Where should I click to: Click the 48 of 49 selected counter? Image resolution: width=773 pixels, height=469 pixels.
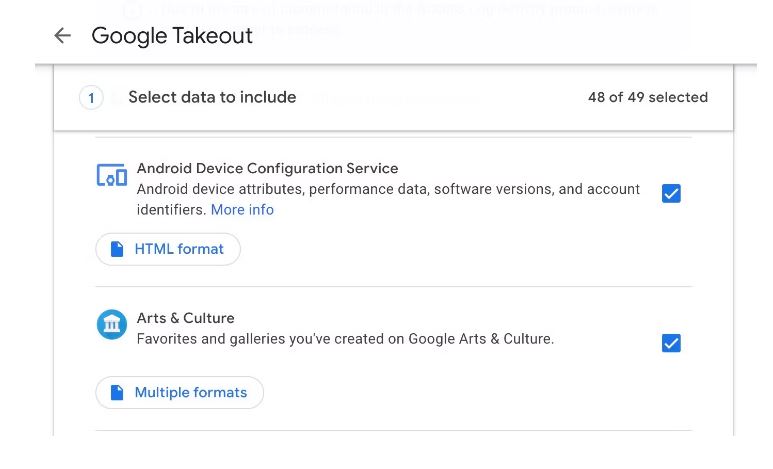(x=647, y=98)
